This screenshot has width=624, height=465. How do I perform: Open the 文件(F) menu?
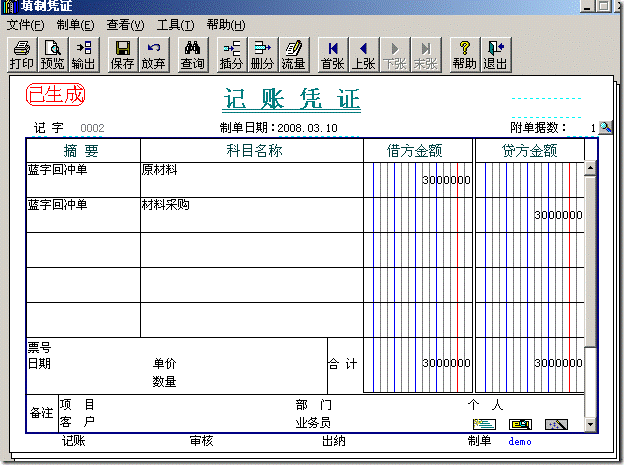pos(26,25)
